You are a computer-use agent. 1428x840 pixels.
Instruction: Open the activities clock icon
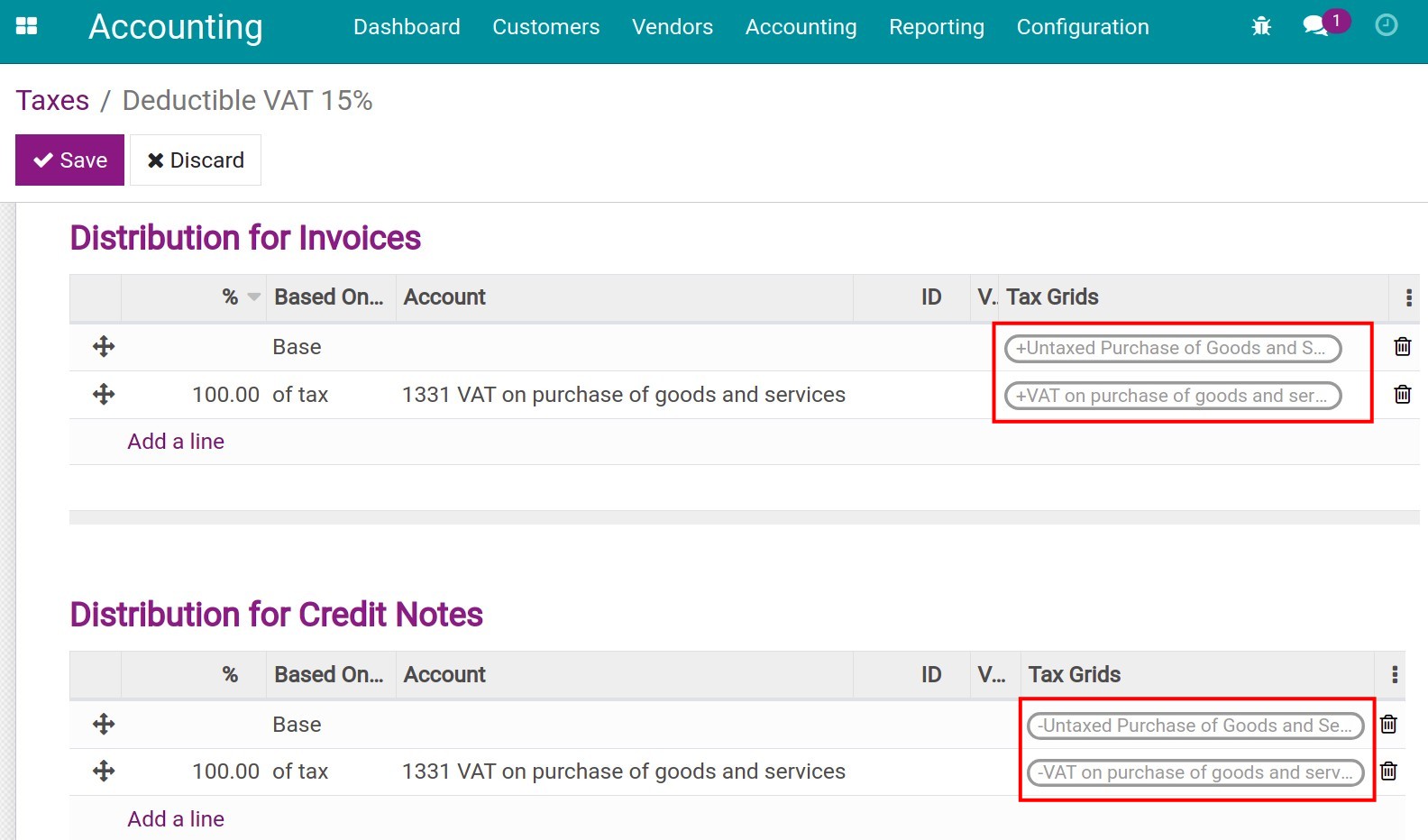[x=1387, y=25]
